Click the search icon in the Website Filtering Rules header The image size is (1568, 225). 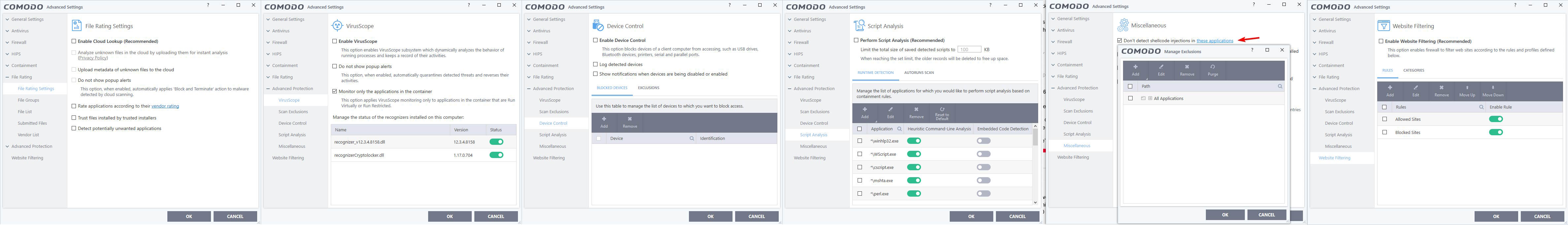click(x=1481, y=107)
